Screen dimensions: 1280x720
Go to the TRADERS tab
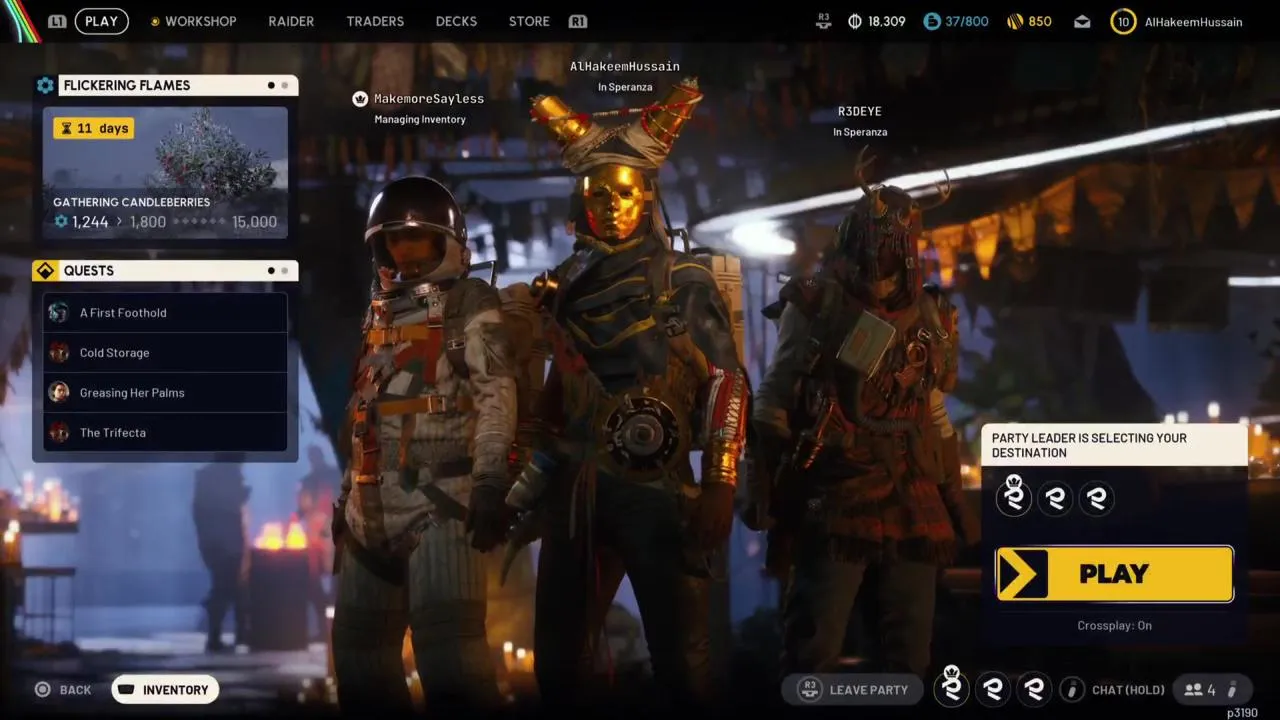(375, 21)
